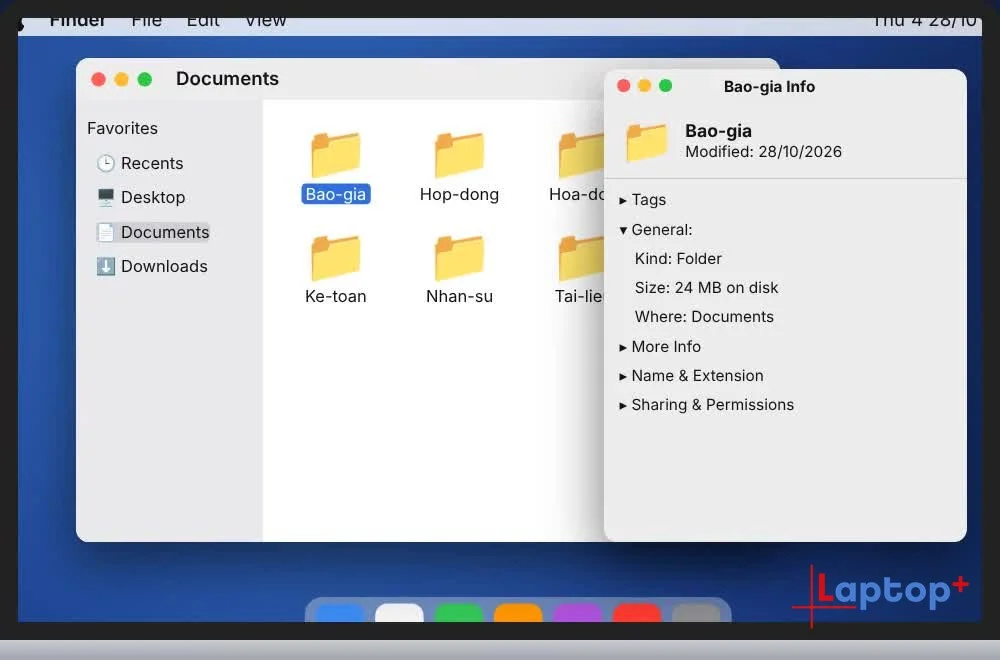Expand the Tags section
1000x660 pixels.
(623, 200)
